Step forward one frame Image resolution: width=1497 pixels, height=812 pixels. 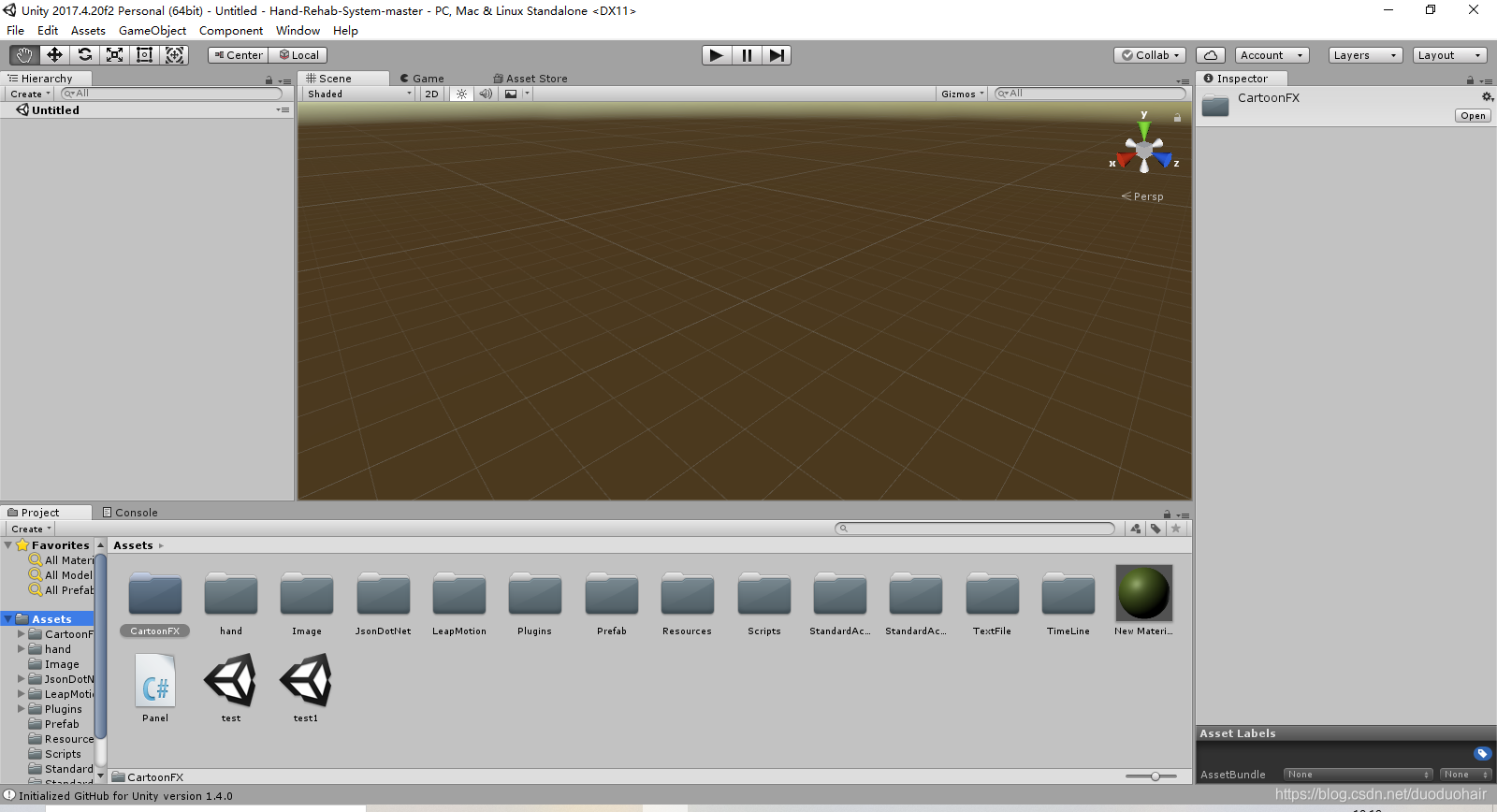(x=777, y=55)
